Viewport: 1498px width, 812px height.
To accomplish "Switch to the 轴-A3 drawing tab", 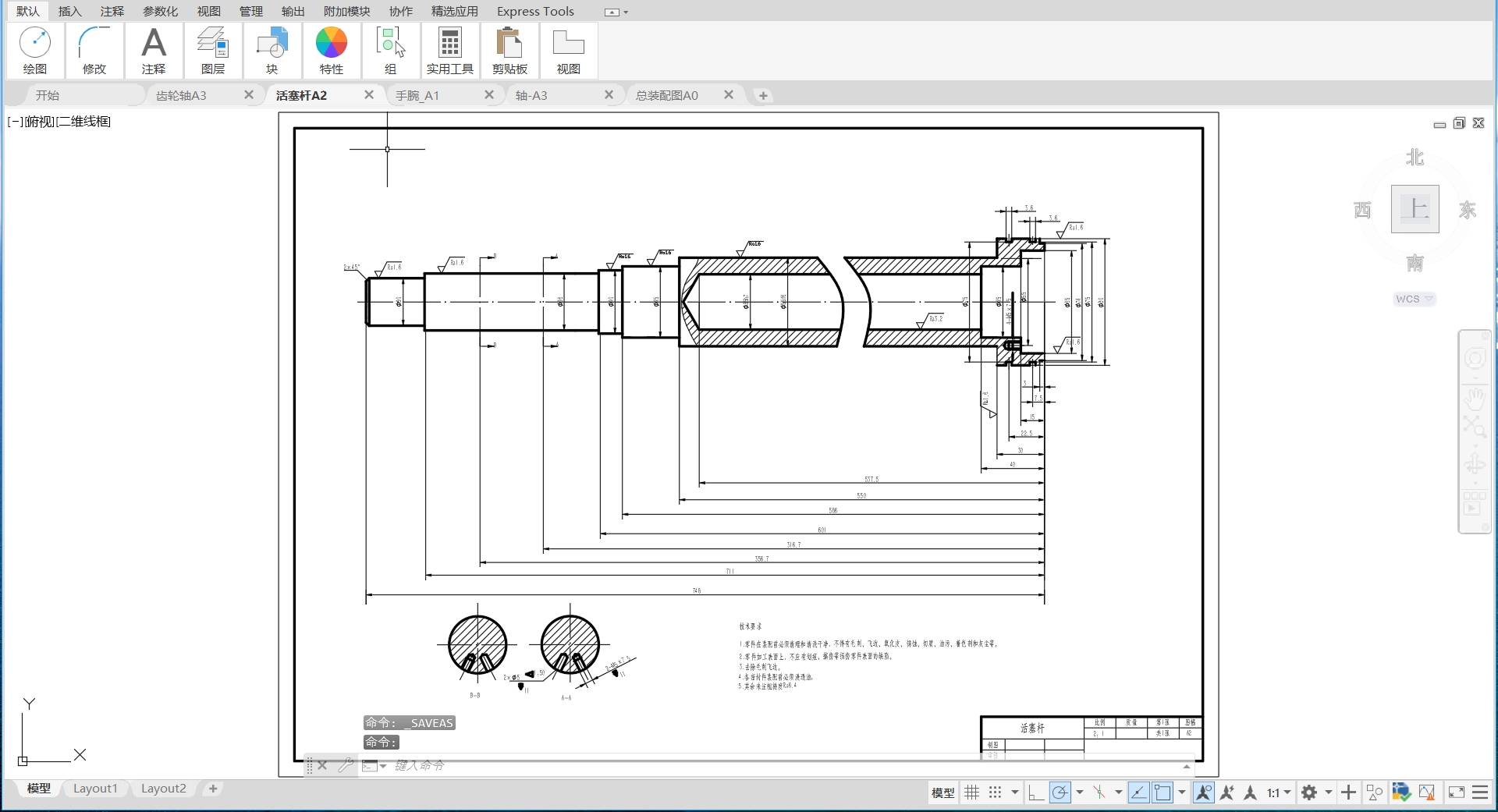I will point(531,95).
